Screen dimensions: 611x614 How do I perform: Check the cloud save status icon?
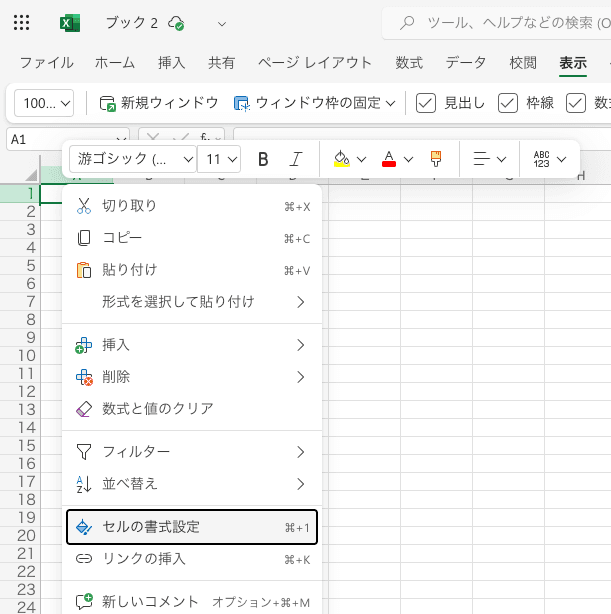[x=176, y=23]
